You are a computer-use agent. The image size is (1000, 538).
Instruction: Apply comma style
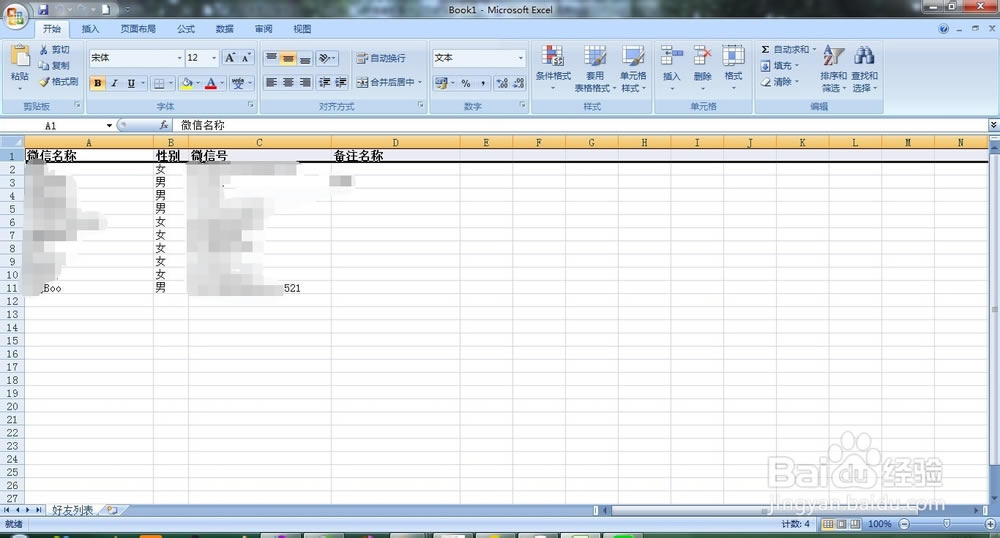click(483, 83)
